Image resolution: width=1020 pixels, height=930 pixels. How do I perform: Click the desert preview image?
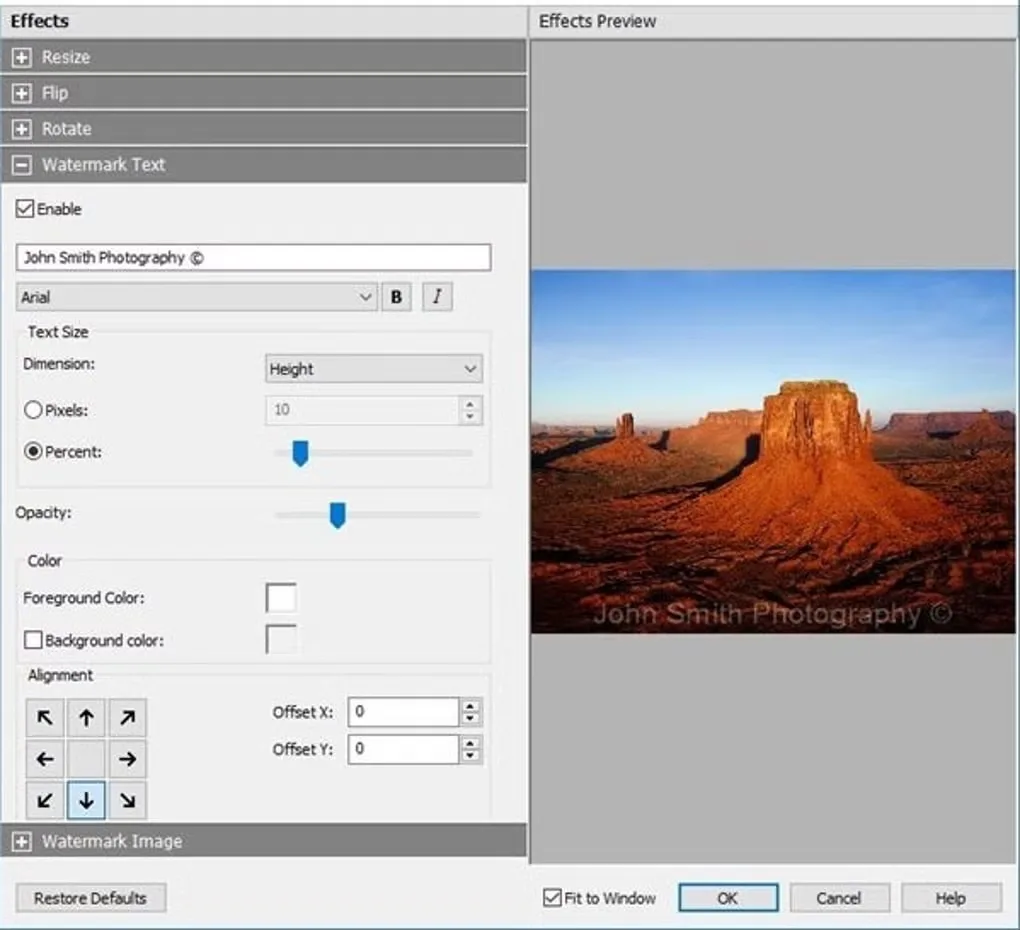coord(773,451)
